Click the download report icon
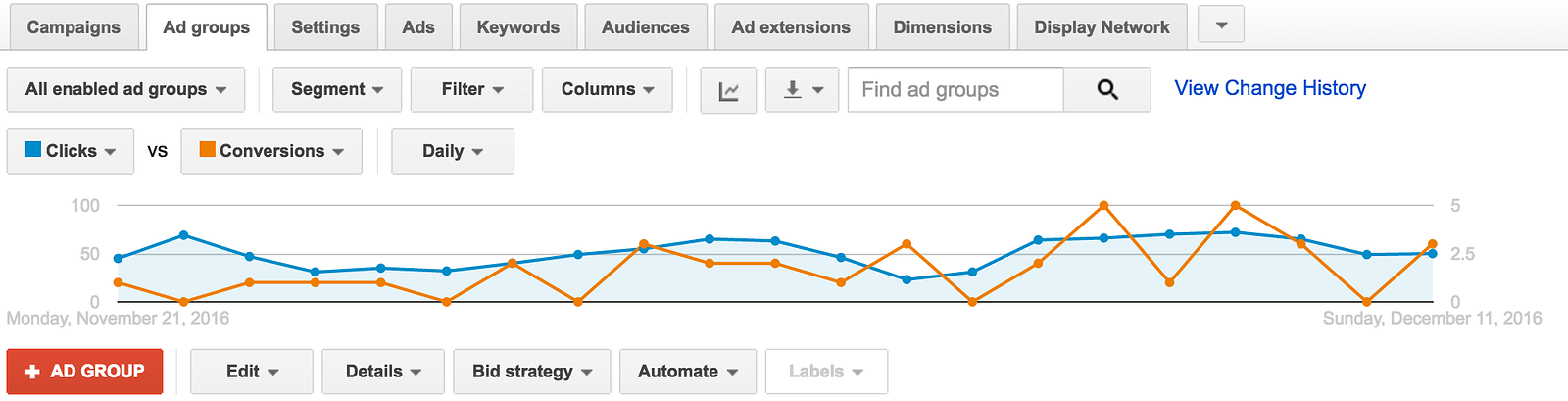 point(802,90)
